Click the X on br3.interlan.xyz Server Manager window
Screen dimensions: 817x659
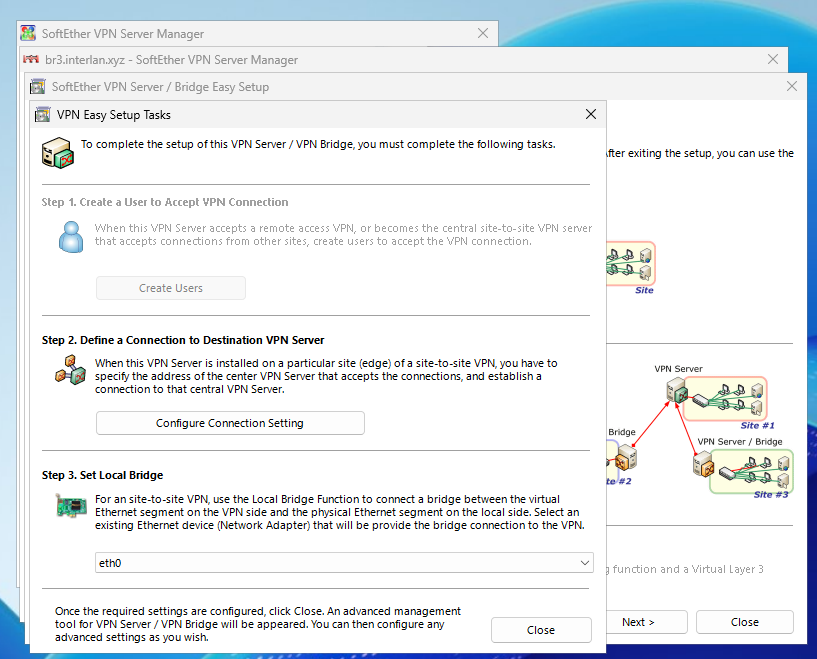773,59
